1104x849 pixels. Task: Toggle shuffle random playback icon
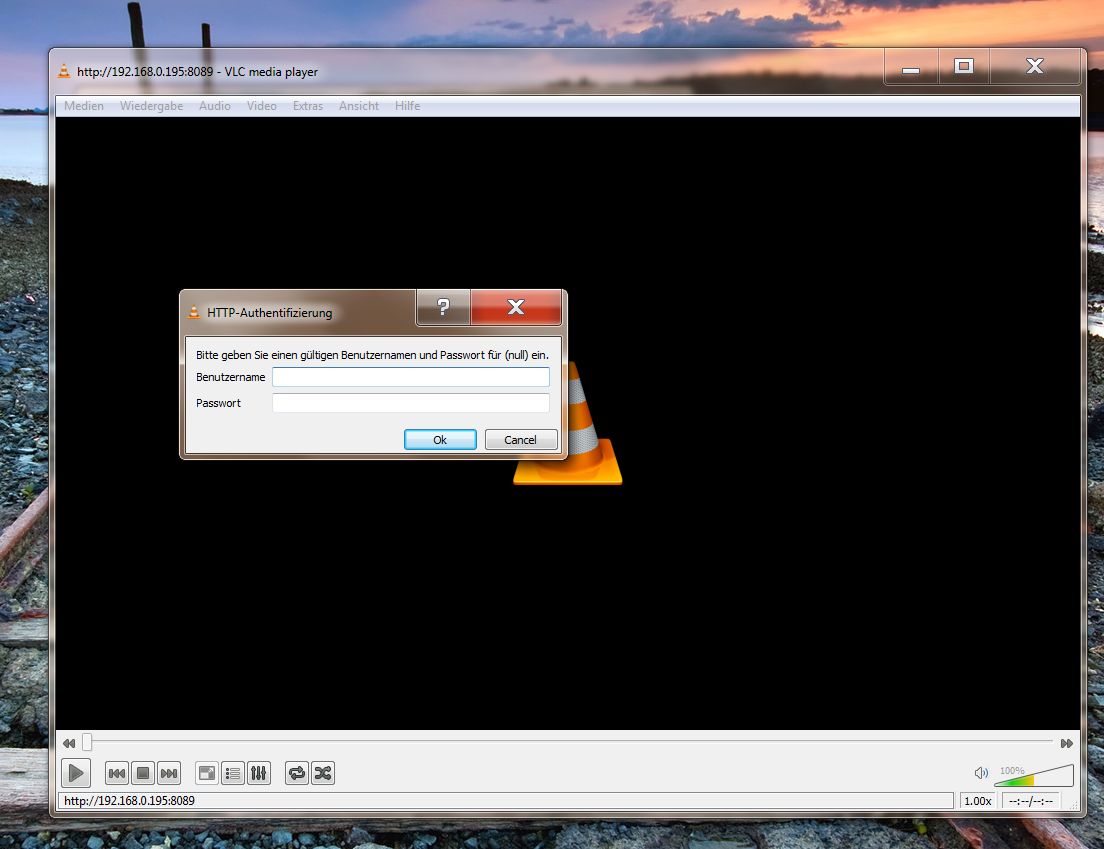323,773
